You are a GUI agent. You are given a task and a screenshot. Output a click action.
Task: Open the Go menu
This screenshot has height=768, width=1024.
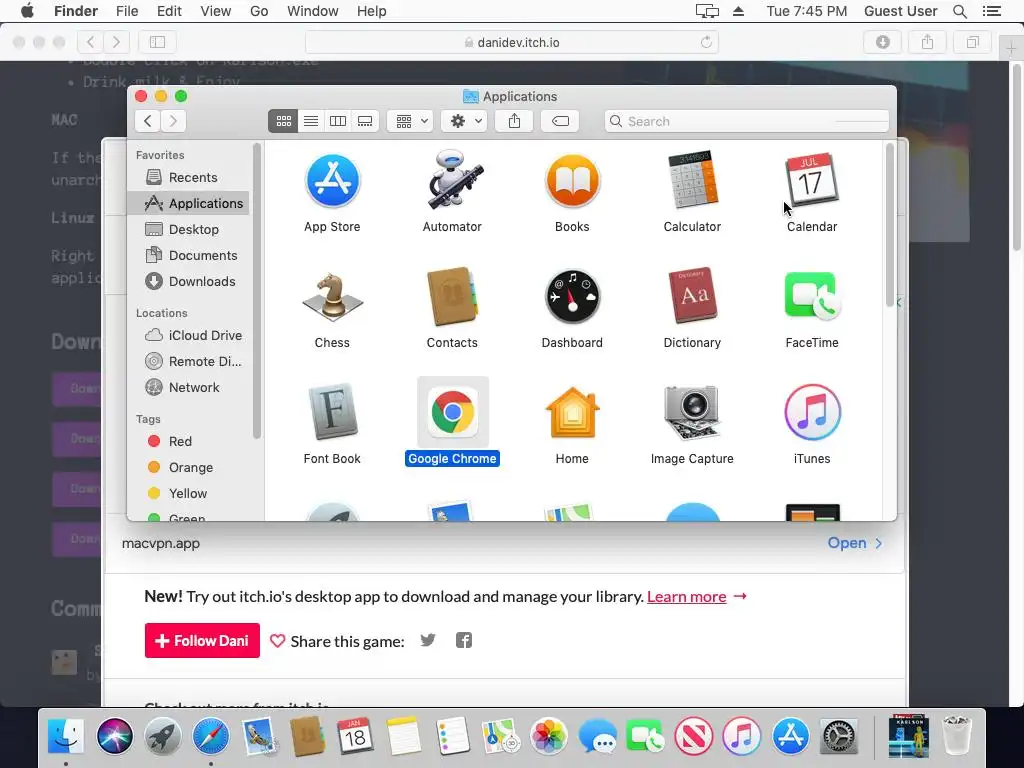click(x=259, y=11)
